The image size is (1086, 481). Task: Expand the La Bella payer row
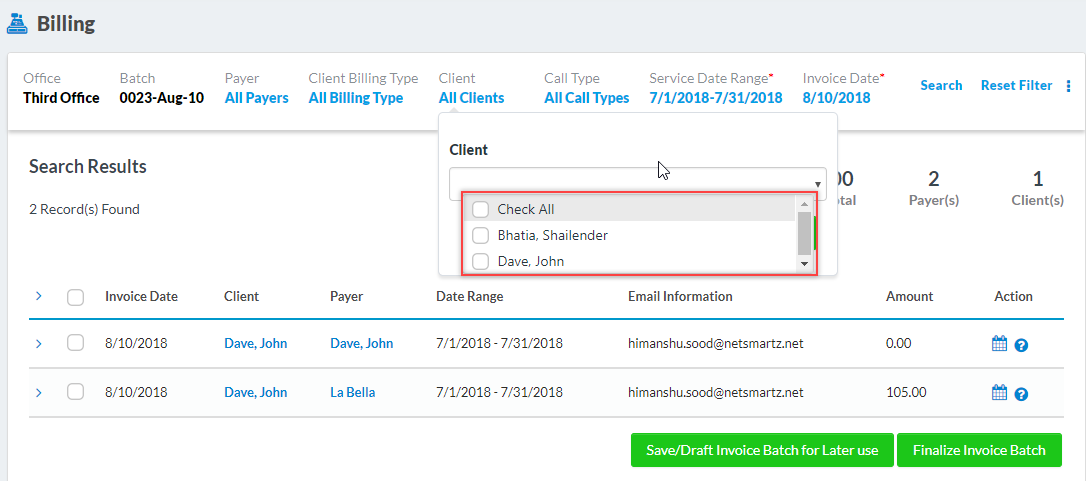[39, 393]
